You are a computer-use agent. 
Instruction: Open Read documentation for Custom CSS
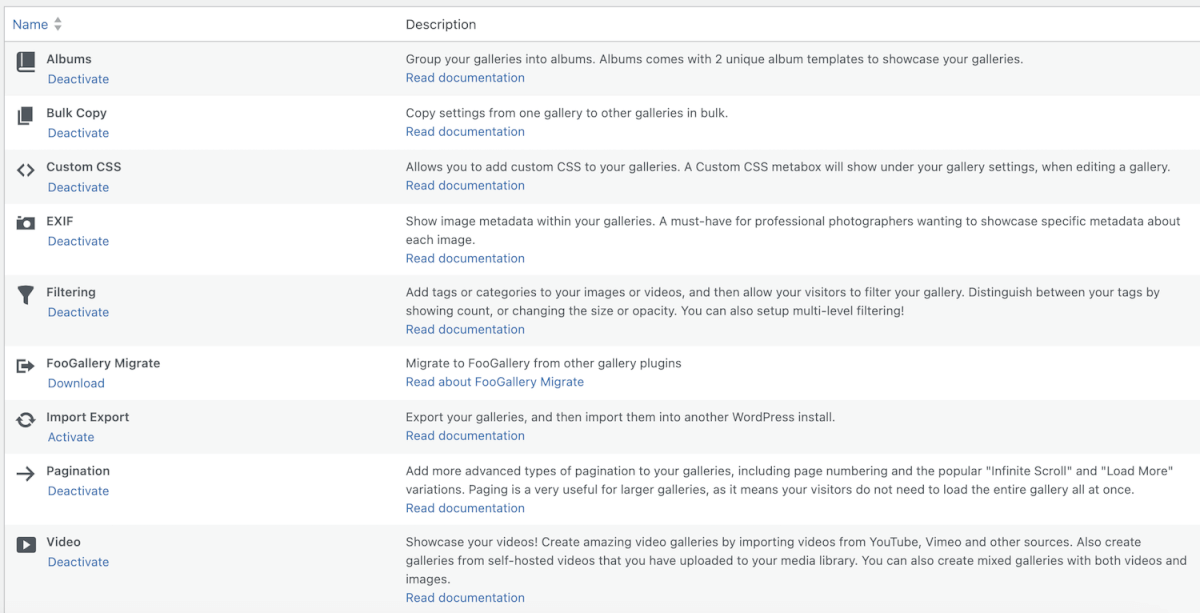coord(465,185)
